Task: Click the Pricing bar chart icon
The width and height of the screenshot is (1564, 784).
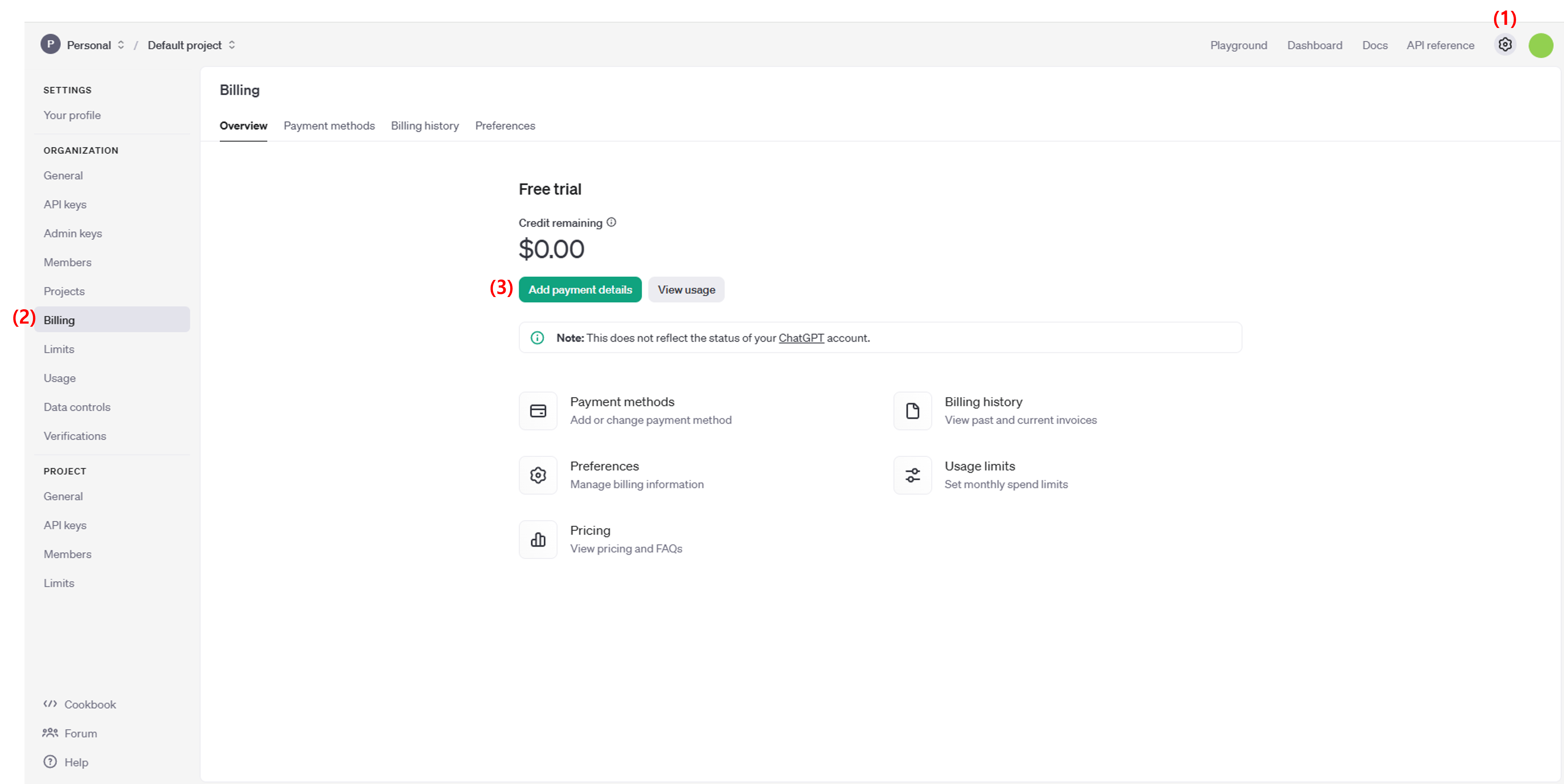Action: pos(538,539)
